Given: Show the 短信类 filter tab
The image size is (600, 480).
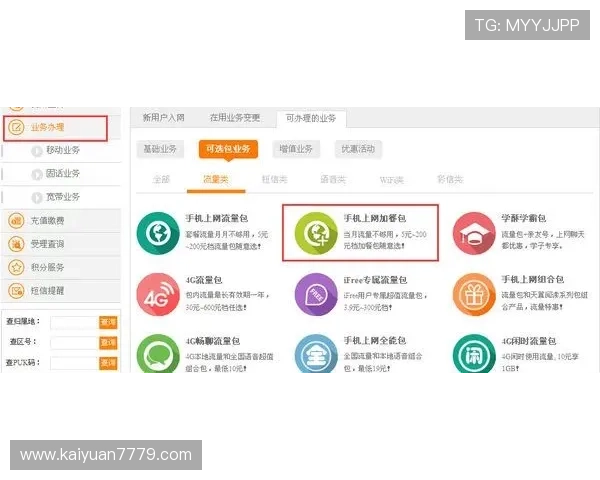Looking at the screenshot, I should pos(274,179).
